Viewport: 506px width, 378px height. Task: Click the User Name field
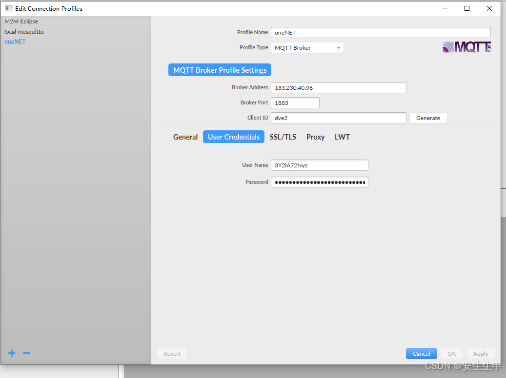tap(320, 165)
